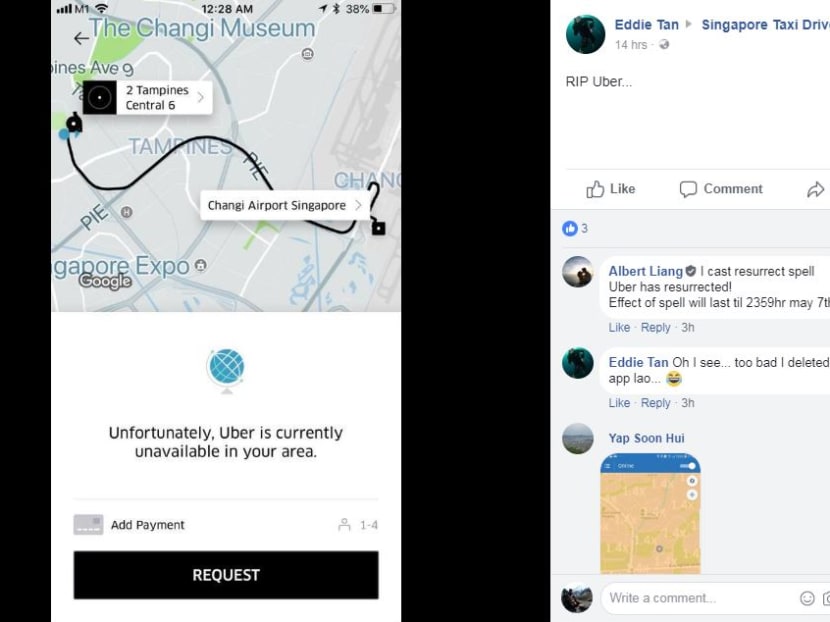Screen dimensions: 830x622
Task: Expand the 2 Tampines Central 6 pickup chevron
Action: (x=201, y=97)
